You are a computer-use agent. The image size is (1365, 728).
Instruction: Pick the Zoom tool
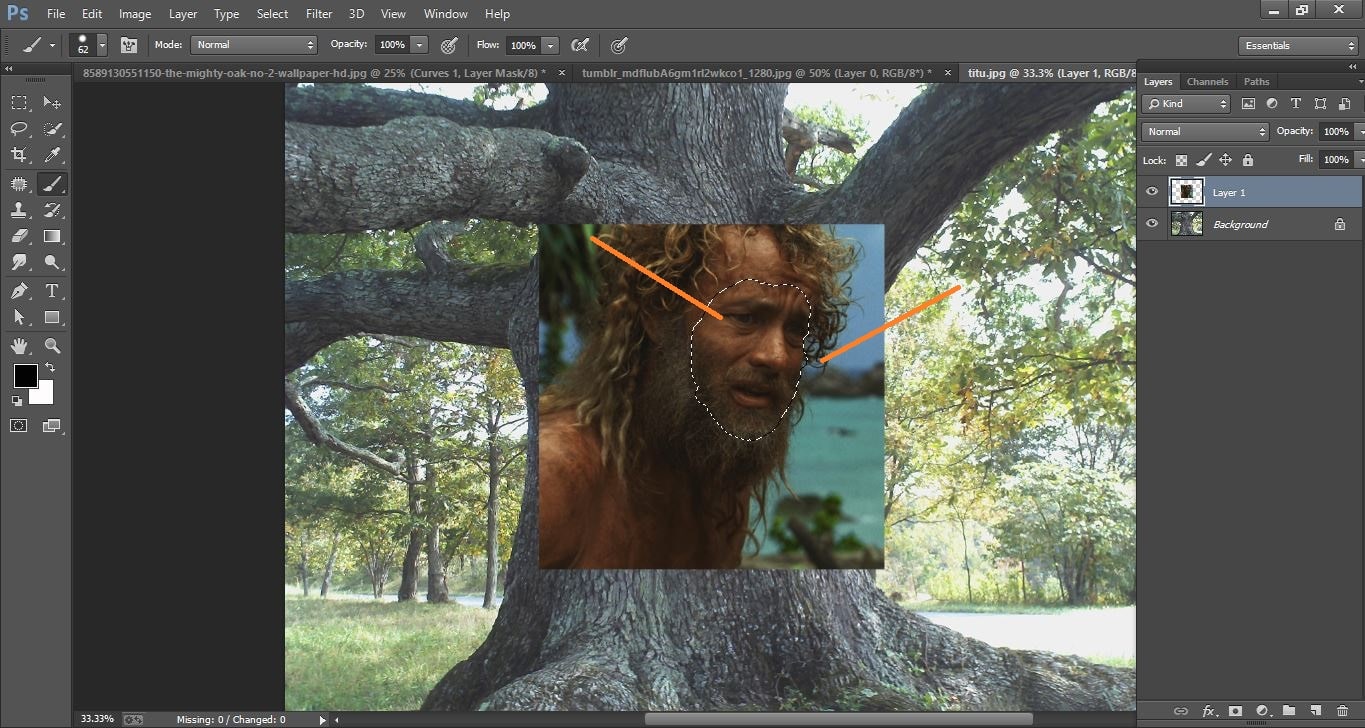tap(52, 345)
